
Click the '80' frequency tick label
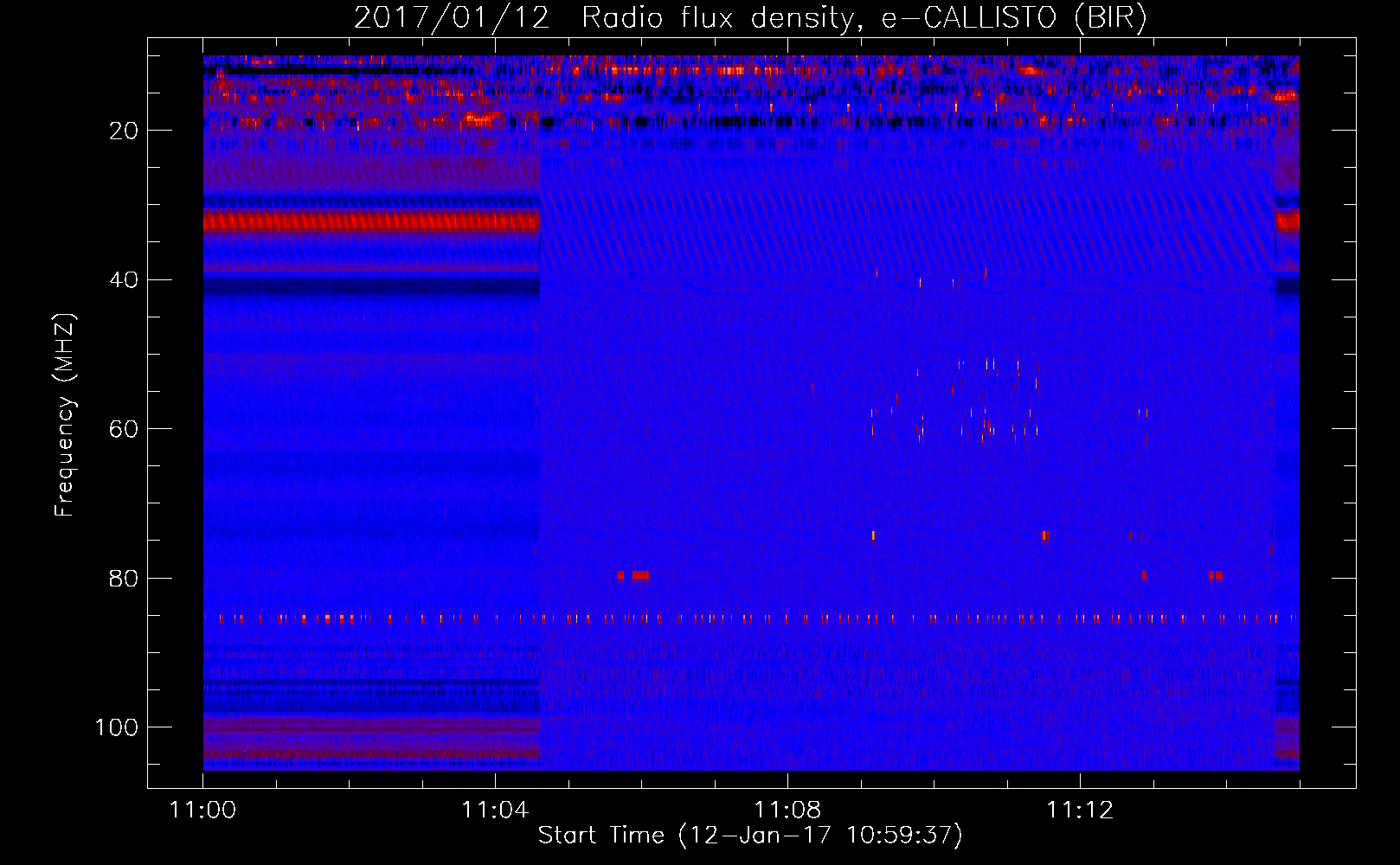click(124, 579)
